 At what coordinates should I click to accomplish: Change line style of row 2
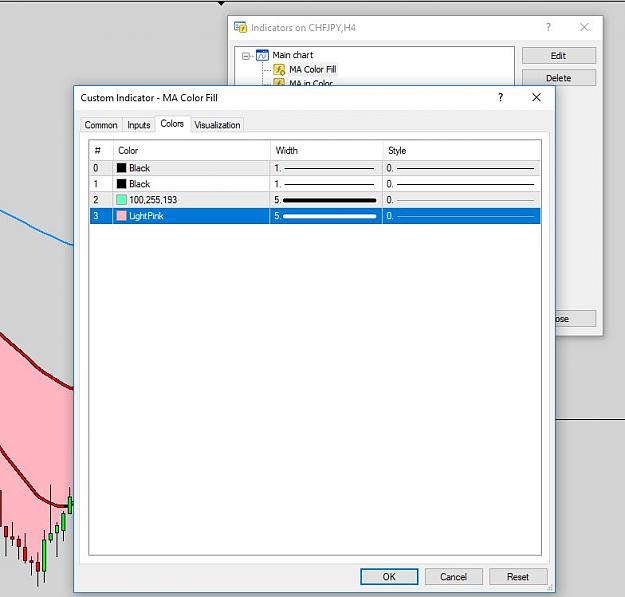[x=461, y=200]
